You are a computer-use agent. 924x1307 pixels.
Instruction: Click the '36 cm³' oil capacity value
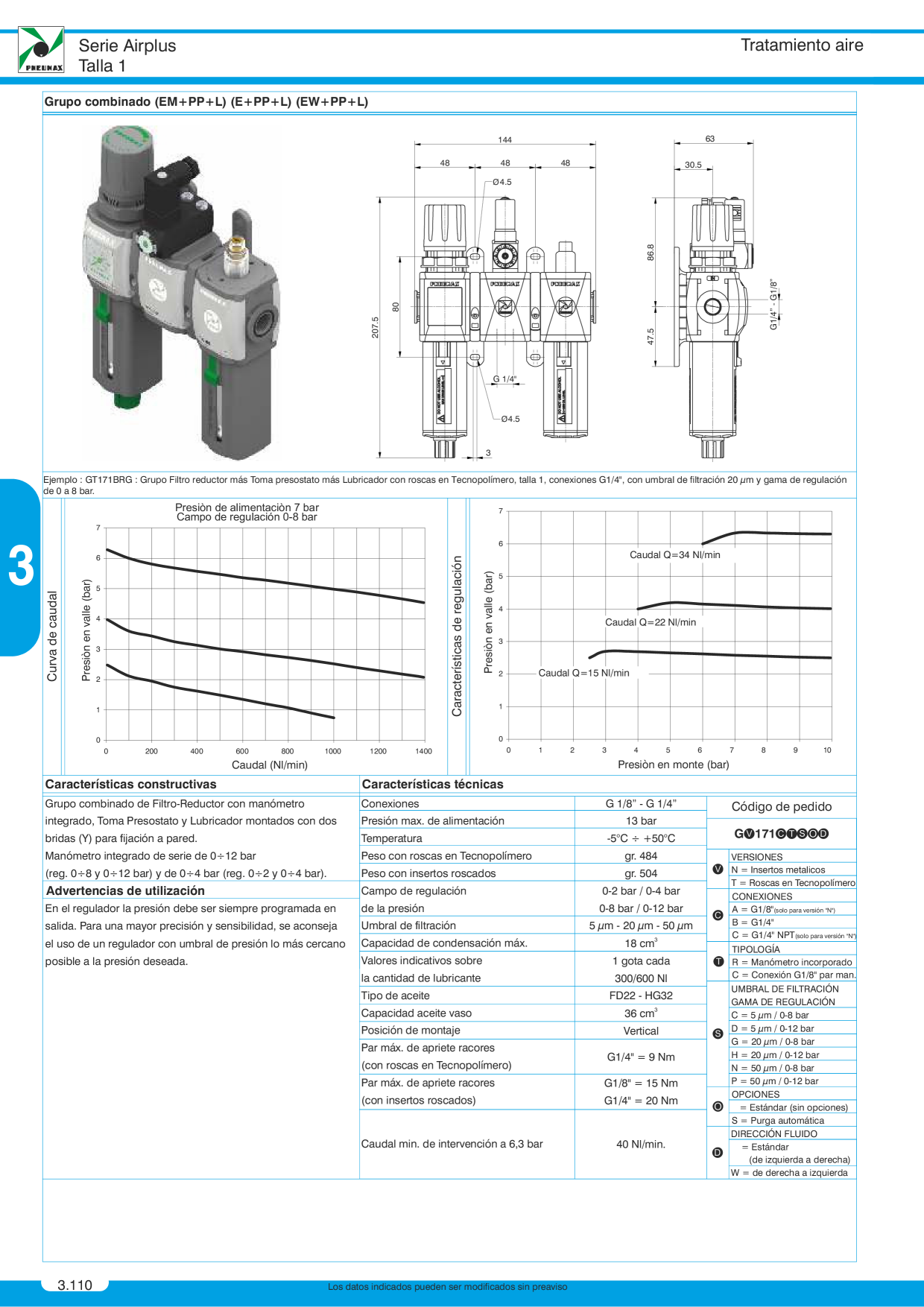[x=641, y=1013]
